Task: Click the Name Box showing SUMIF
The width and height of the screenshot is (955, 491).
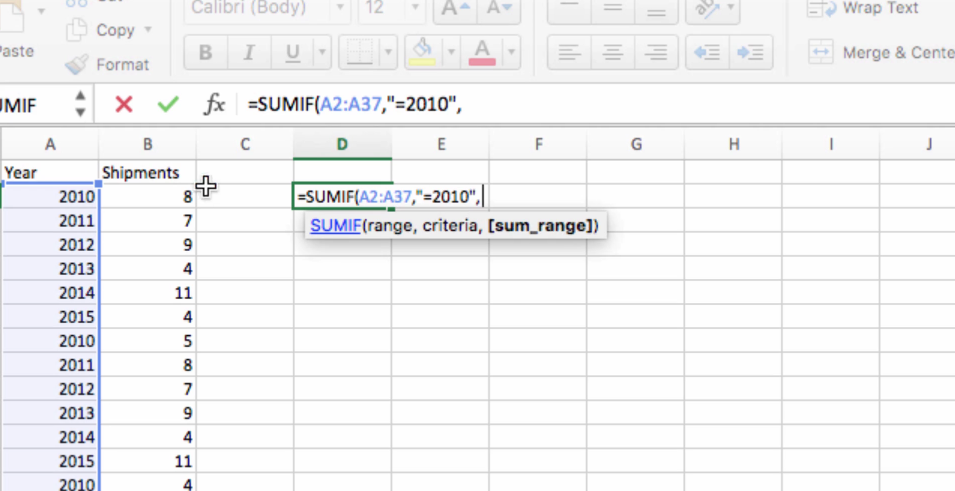Action: (x=33, y=105)
